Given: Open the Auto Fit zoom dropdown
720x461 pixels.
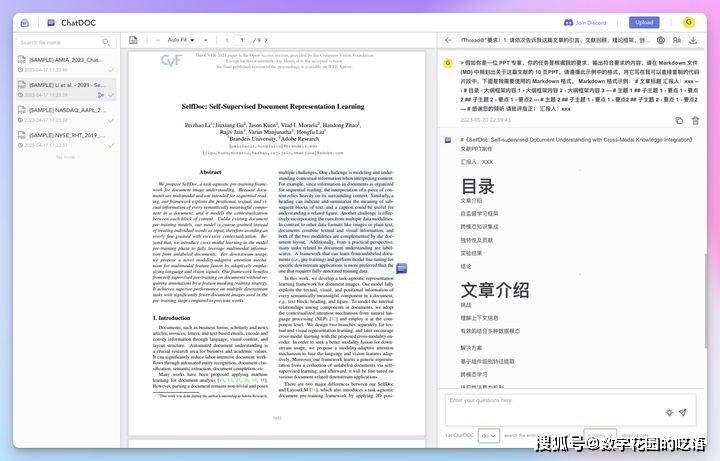Looking at the screenshot, I should 180,40.
